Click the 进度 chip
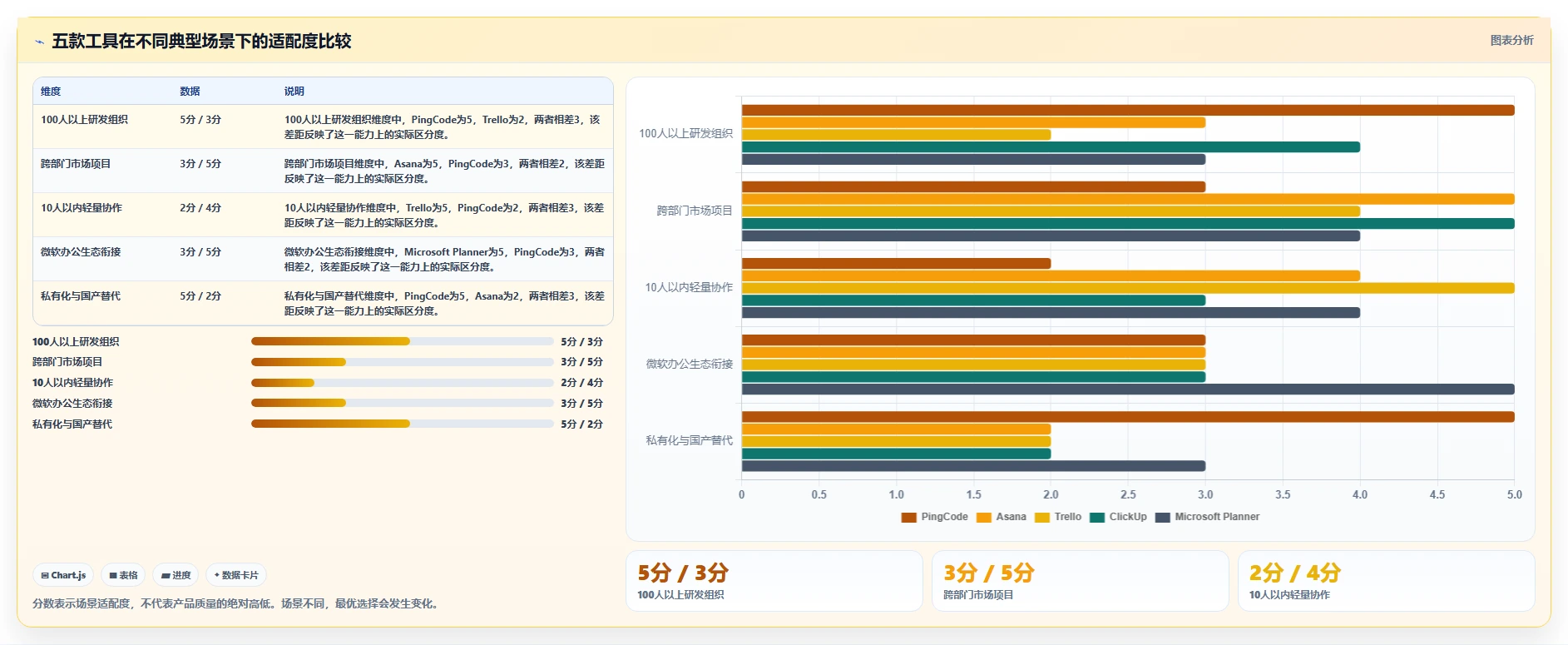The width and height of the screenshot is (1568, 645). (x=176, y=575)
